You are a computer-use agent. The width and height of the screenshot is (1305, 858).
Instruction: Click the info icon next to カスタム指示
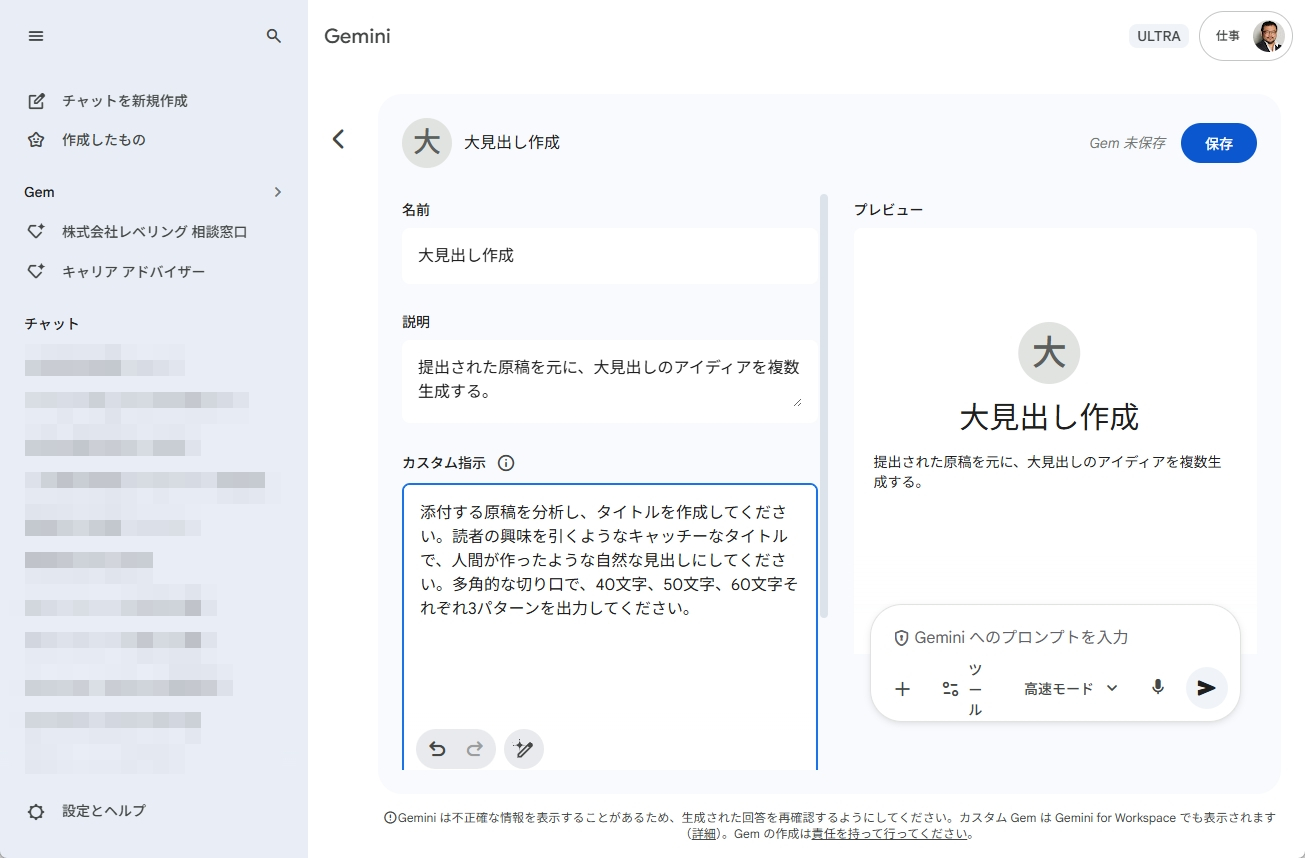coord(506,463)
